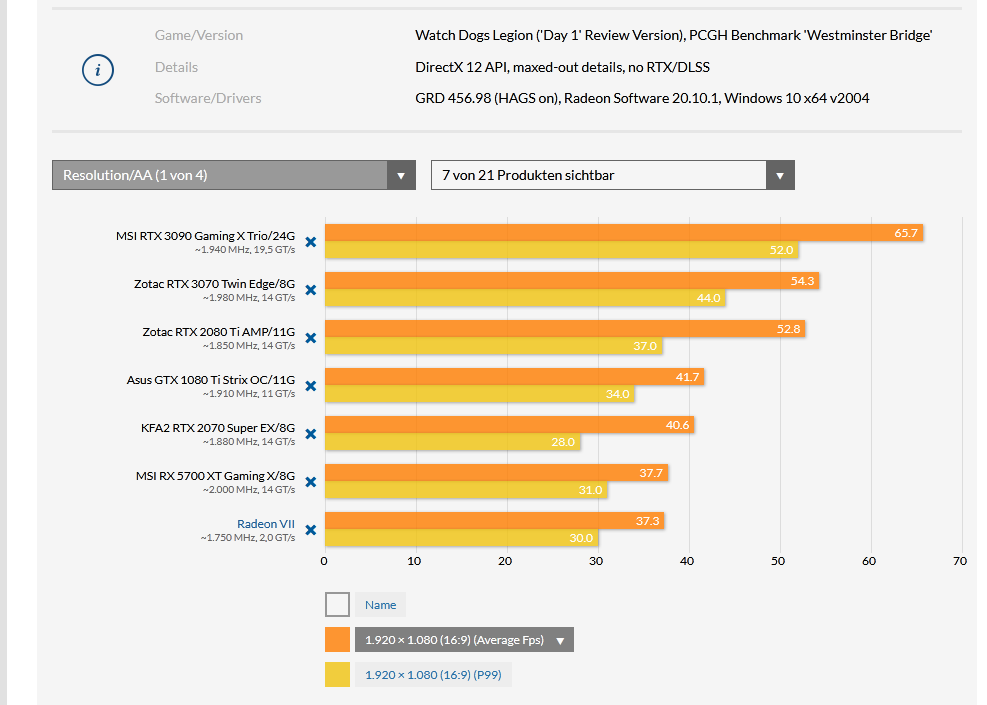Click the yellow 37.0 bar of RTX 2080 Ti
This screenshot has width=987, height=705.
click(x=494, y=346)
